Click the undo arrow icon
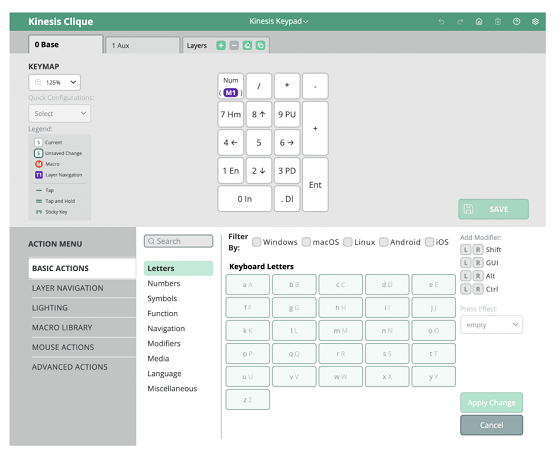The width and height of the screenshot is (560, 457). (x=441, y=22)
